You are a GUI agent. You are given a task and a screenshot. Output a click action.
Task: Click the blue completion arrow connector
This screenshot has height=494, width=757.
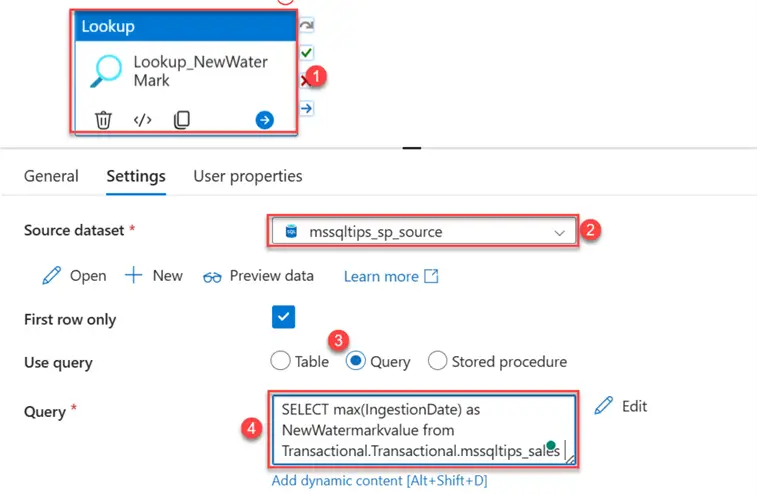307,107
